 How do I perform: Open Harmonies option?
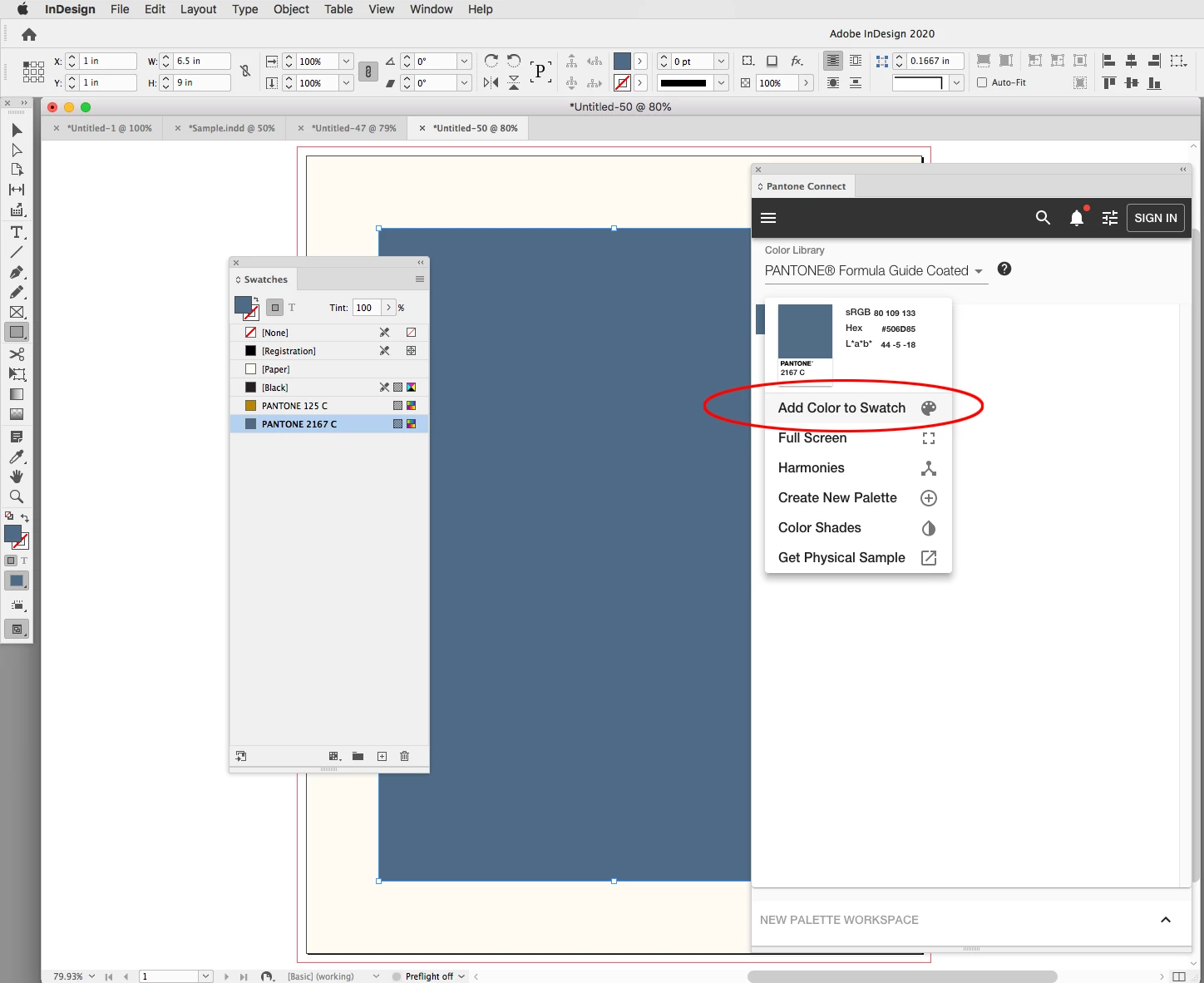(x=858, y=468)
